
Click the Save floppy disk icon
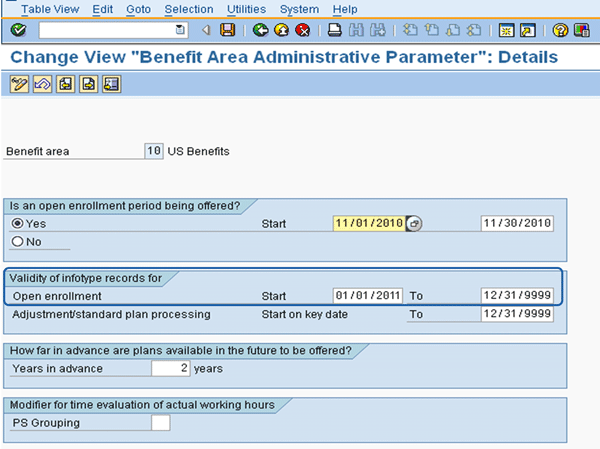228,30
